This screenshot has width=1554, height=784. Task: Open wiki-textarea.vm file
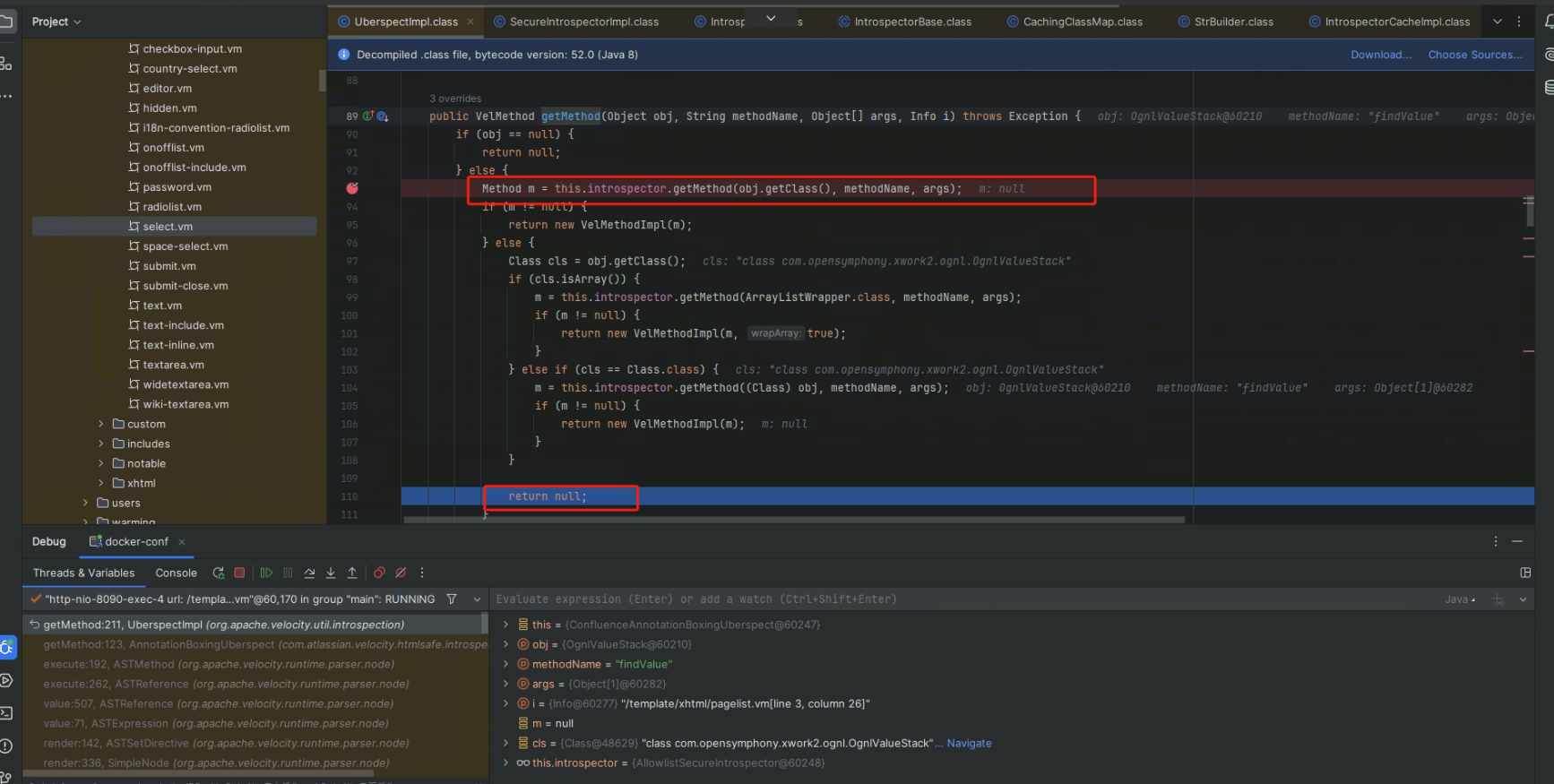point(186,404)
